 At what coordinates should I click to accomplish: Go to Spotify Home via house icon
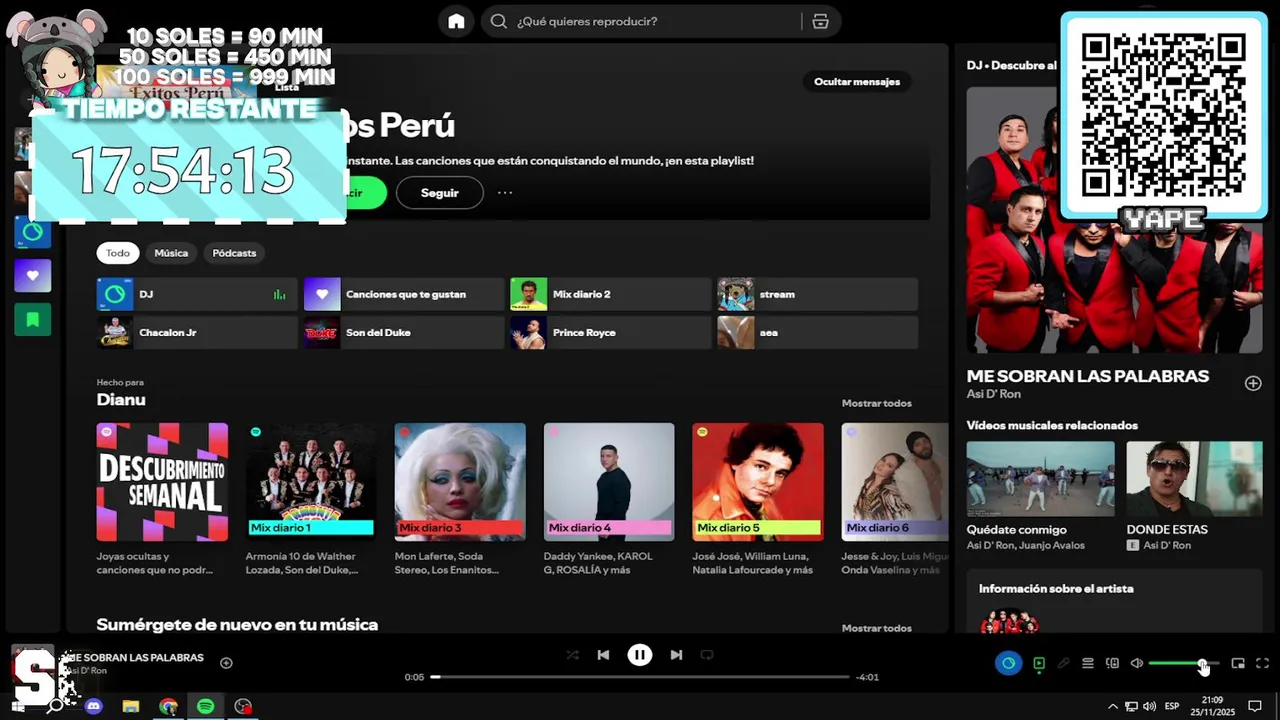coord(456,21)
